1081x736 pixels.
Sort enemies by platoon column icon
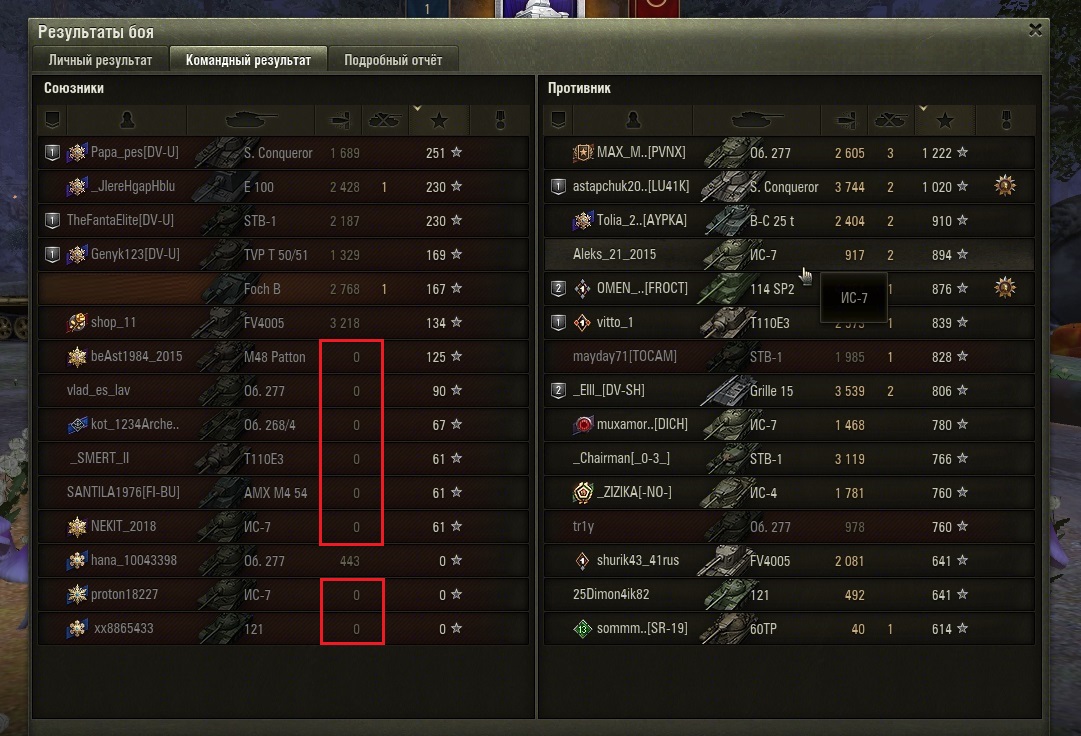click(x=558, y=121)
